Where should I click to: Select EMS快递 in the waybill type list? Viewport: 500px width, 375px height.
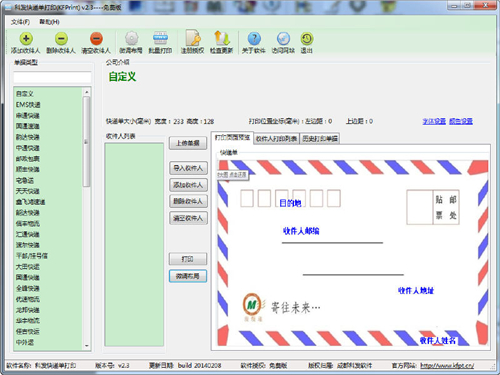pos(28,105)
